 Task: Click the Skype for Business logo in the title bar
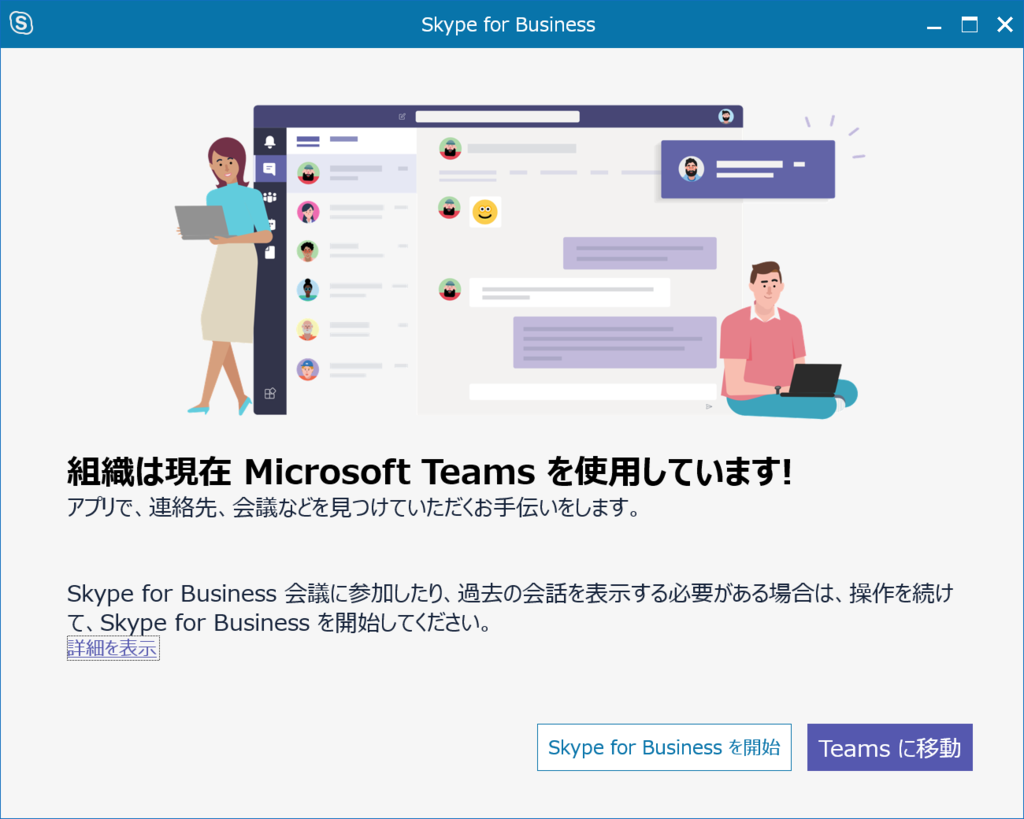(x=21, y=23)
